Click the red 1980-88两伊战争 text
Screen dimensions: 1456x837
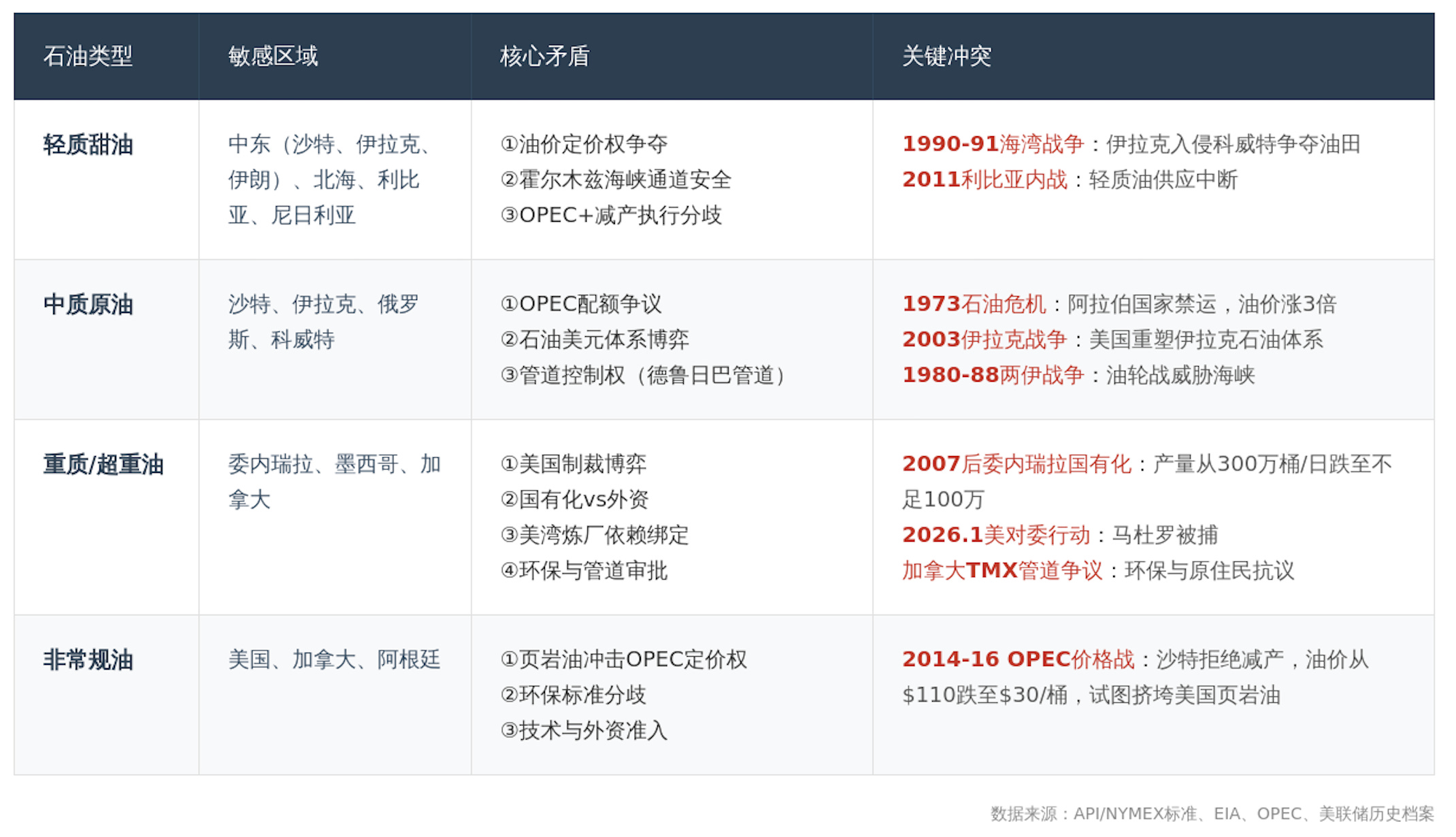(993, 375)
